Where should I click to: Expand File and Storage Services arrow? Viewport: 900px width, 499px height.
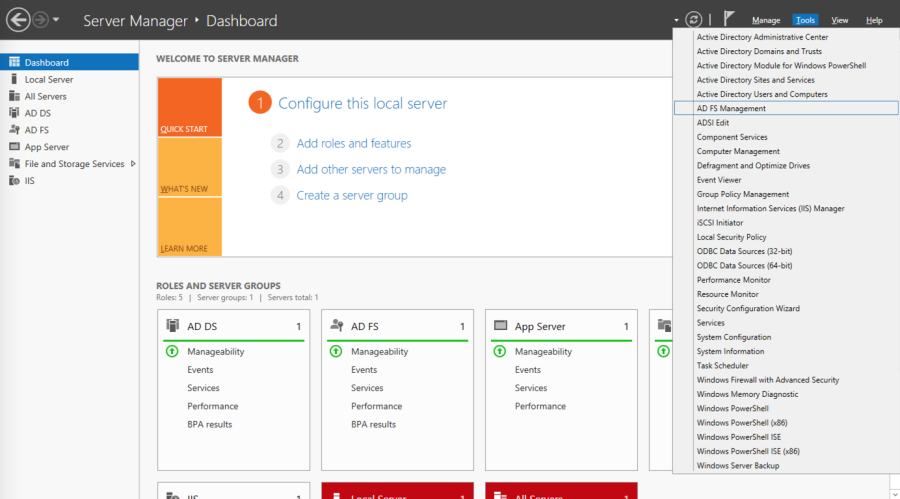133,164
